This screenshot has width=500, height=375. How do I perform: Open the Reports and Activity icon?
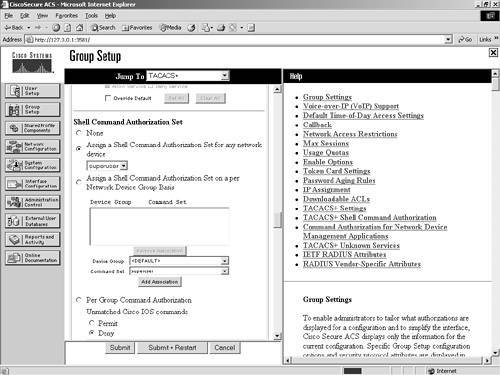click(33, 239)
